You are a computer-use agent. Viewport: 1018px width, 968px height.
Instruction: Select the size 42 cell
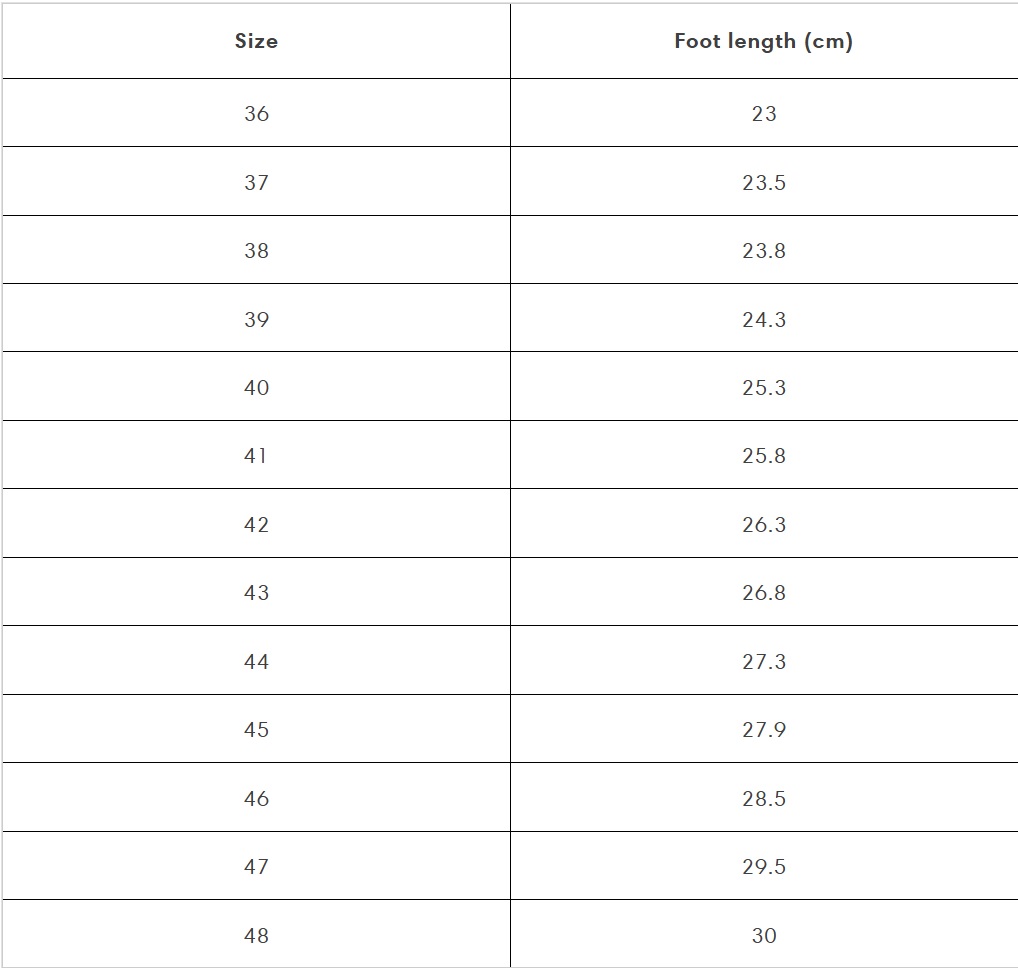click(x=256, y=524)
